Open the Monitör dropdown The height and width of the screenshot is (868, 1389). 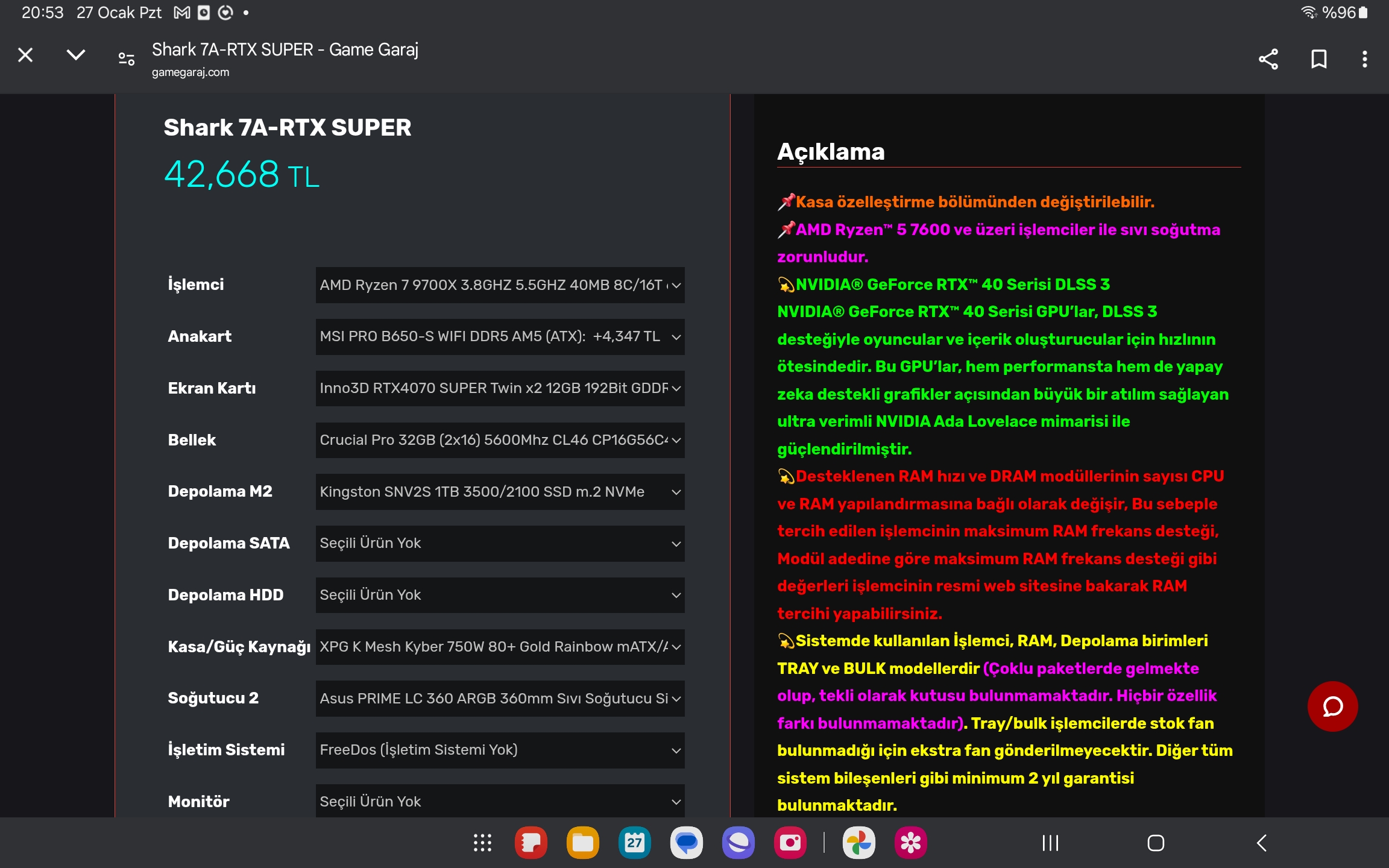pos(500,801)
